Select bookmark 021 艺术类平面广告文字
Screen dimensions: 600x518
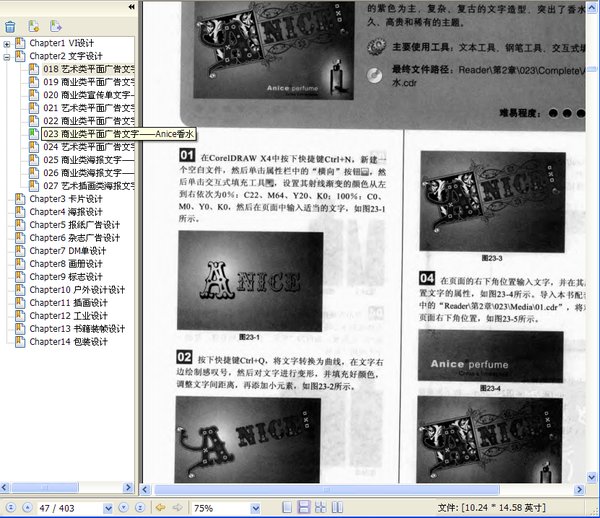[88, 108]
